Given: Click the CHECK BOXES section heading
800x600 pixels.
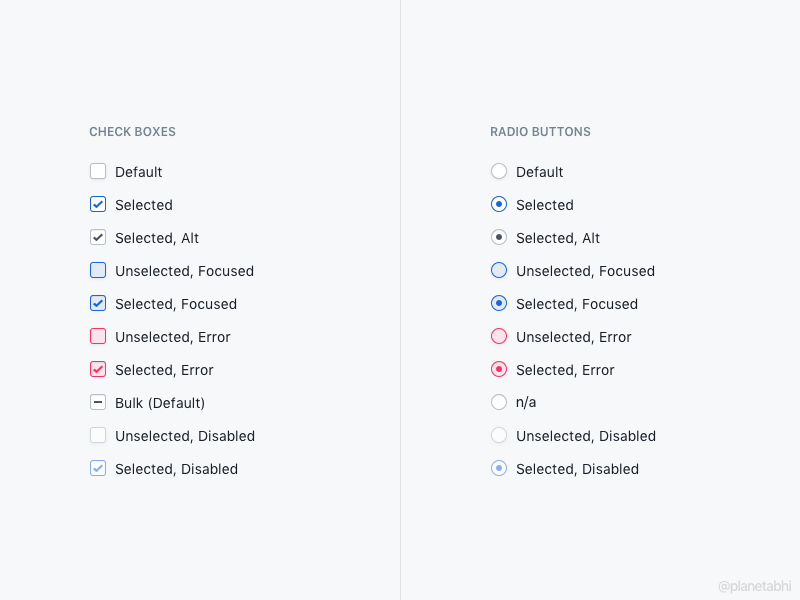Looking at the screenshot, I should (132, 131).
